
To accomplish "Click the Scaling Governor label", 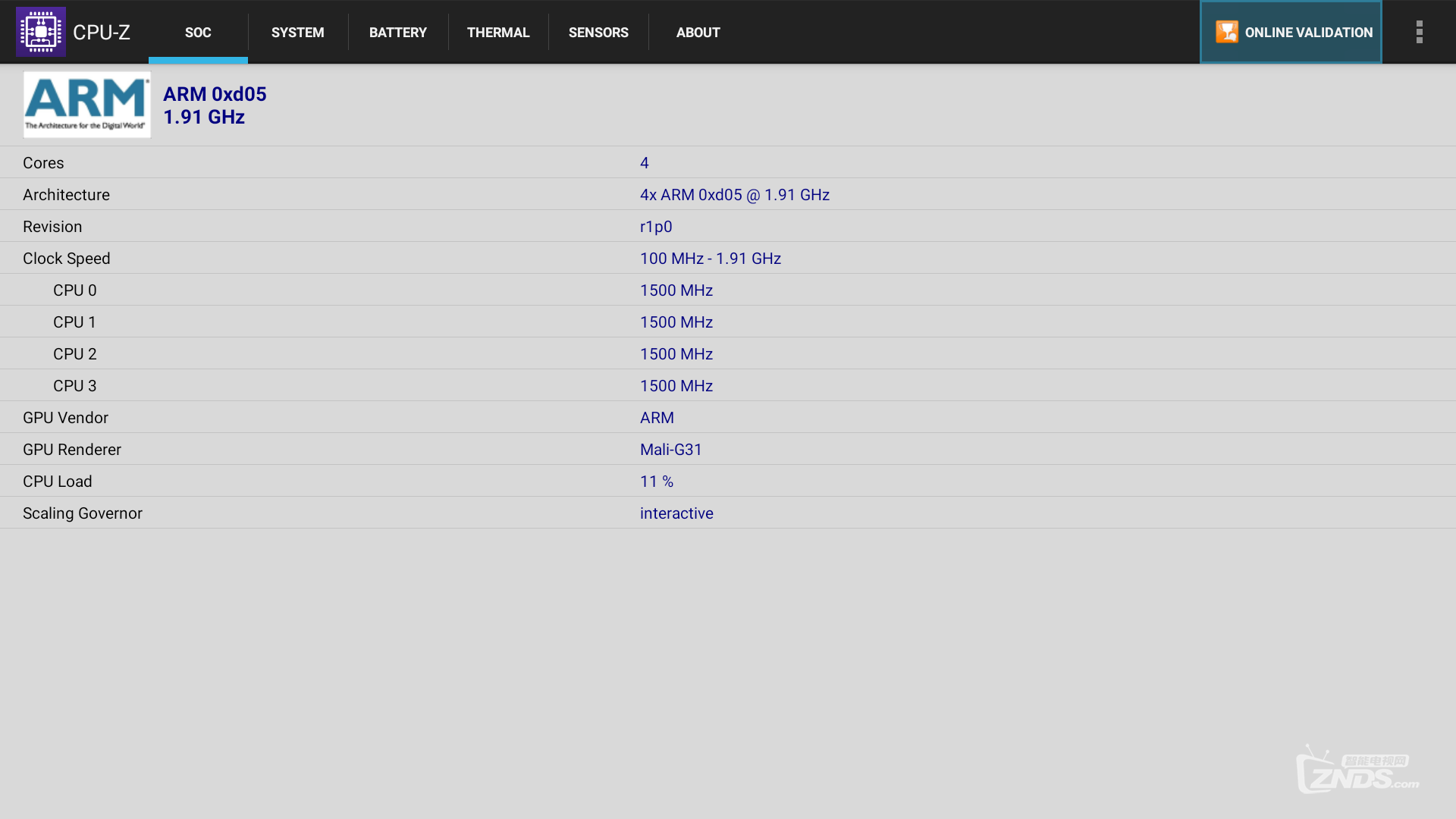I will (x=83, y=513).
